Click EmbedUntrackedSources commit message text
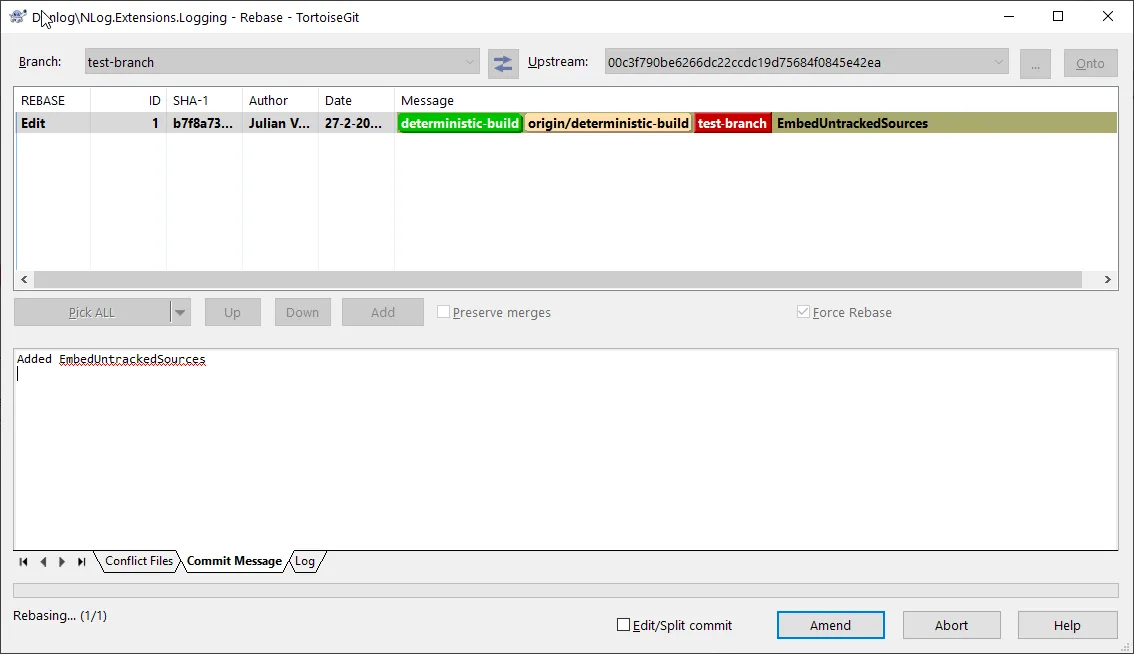The width and height of the screenshot is (1134, 654). click(852, 123)
